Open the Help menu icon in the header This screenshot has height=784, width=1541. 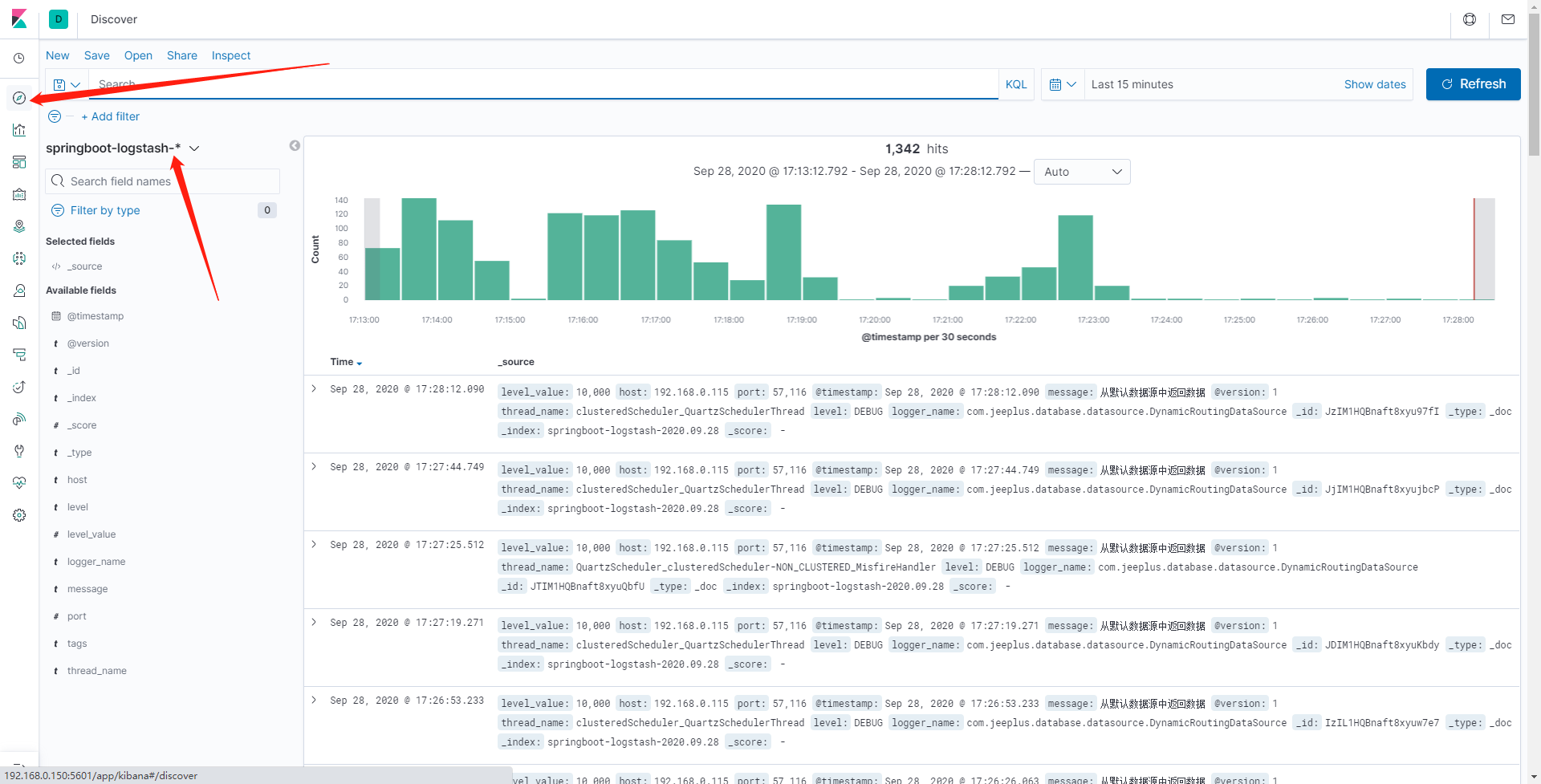tap(1470, 19)
